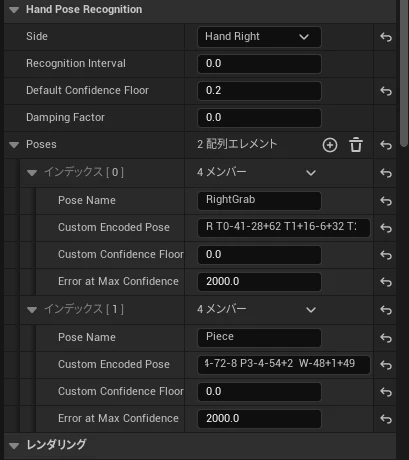The height and width of the screenshot is (460, 409).
Task: Reset Default Confidence Floor to default value
Action: pyautogui.click(x=386, y=91)
